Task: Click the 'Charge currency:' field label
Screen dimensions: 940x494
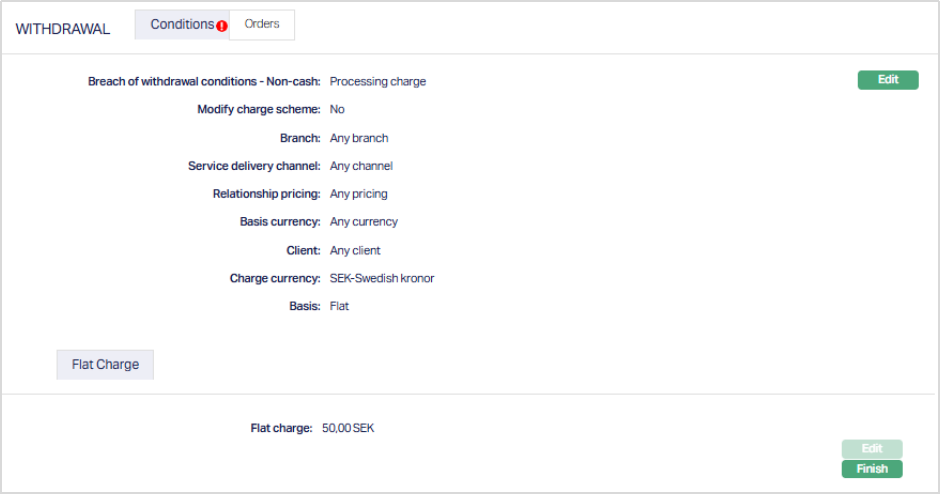Action: pos(275,278)
